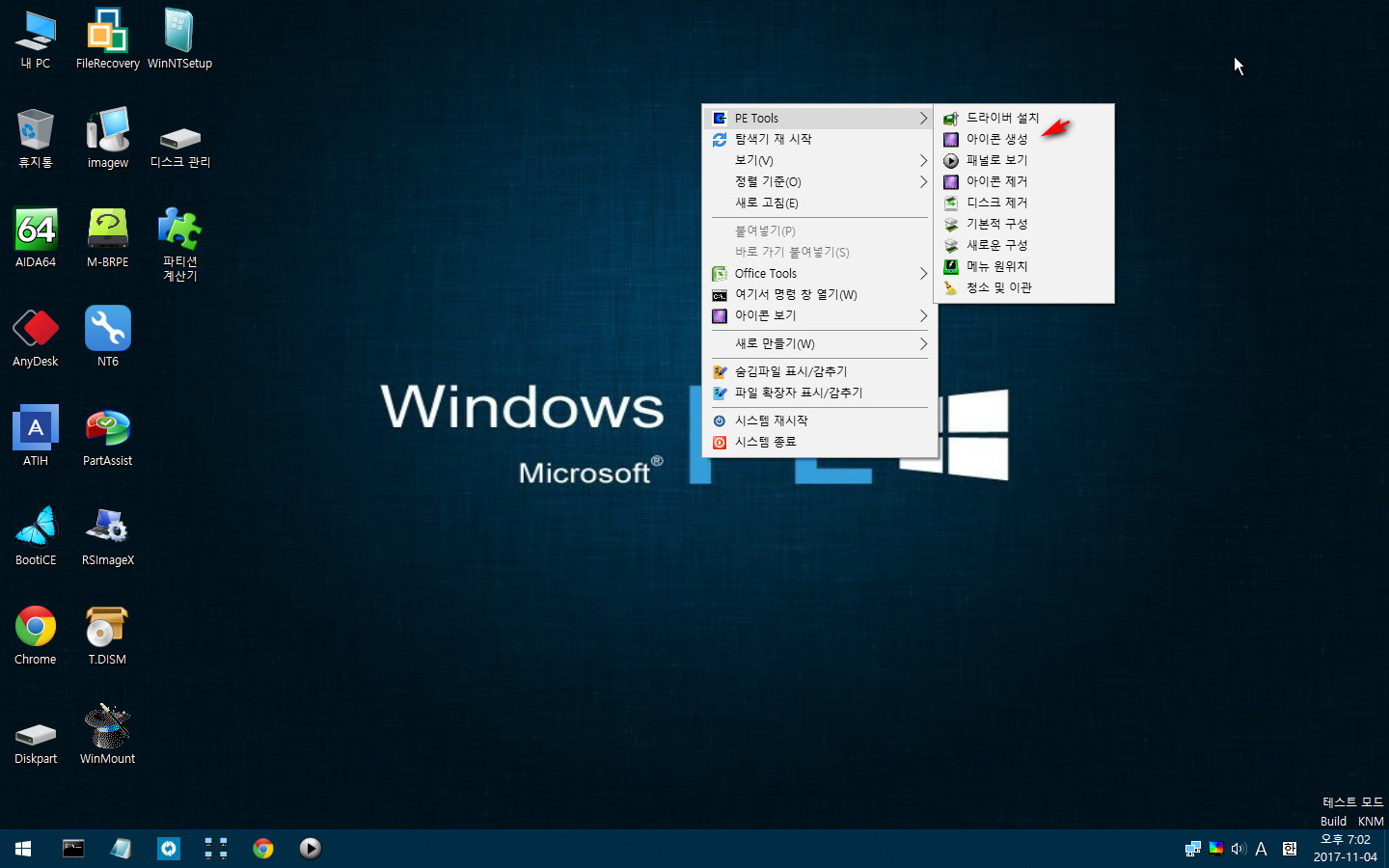Select the BootiCE desktop icon
The image size is (1389, 868).
point(36,536)
